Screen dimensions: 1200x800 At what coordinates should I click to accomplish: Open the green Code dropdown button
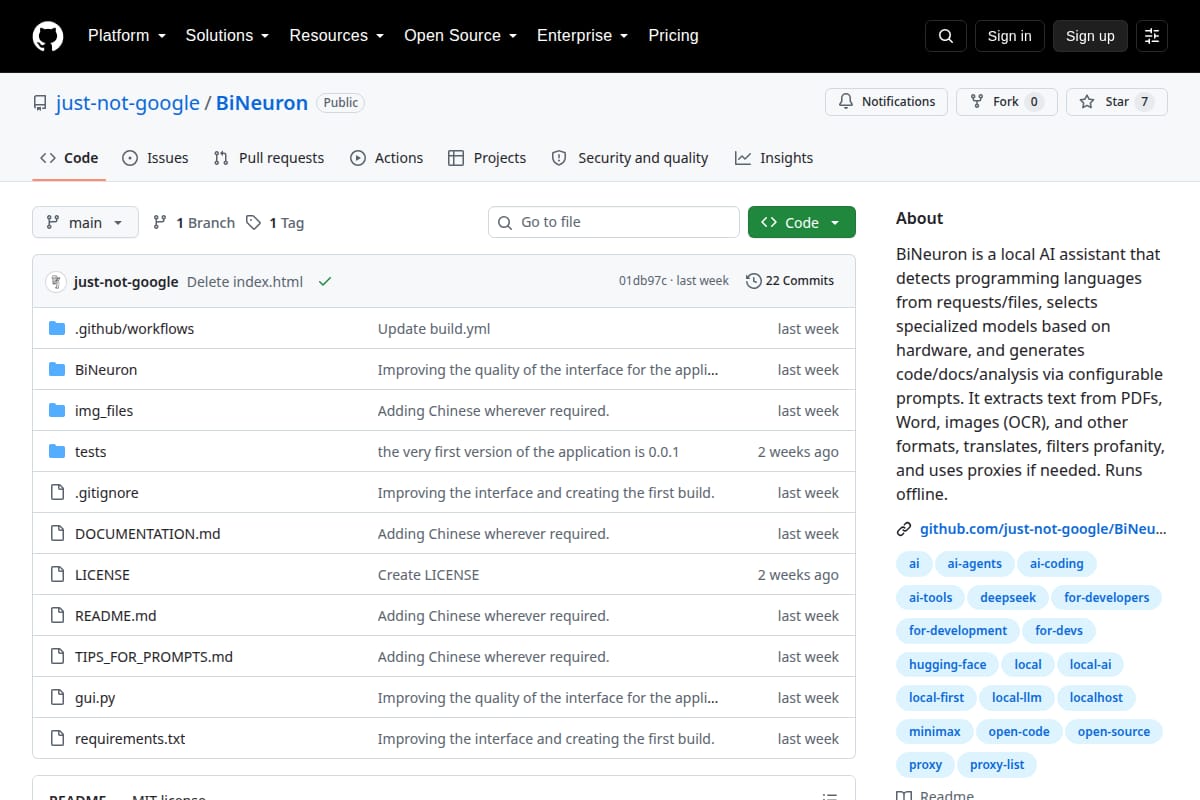802,222
